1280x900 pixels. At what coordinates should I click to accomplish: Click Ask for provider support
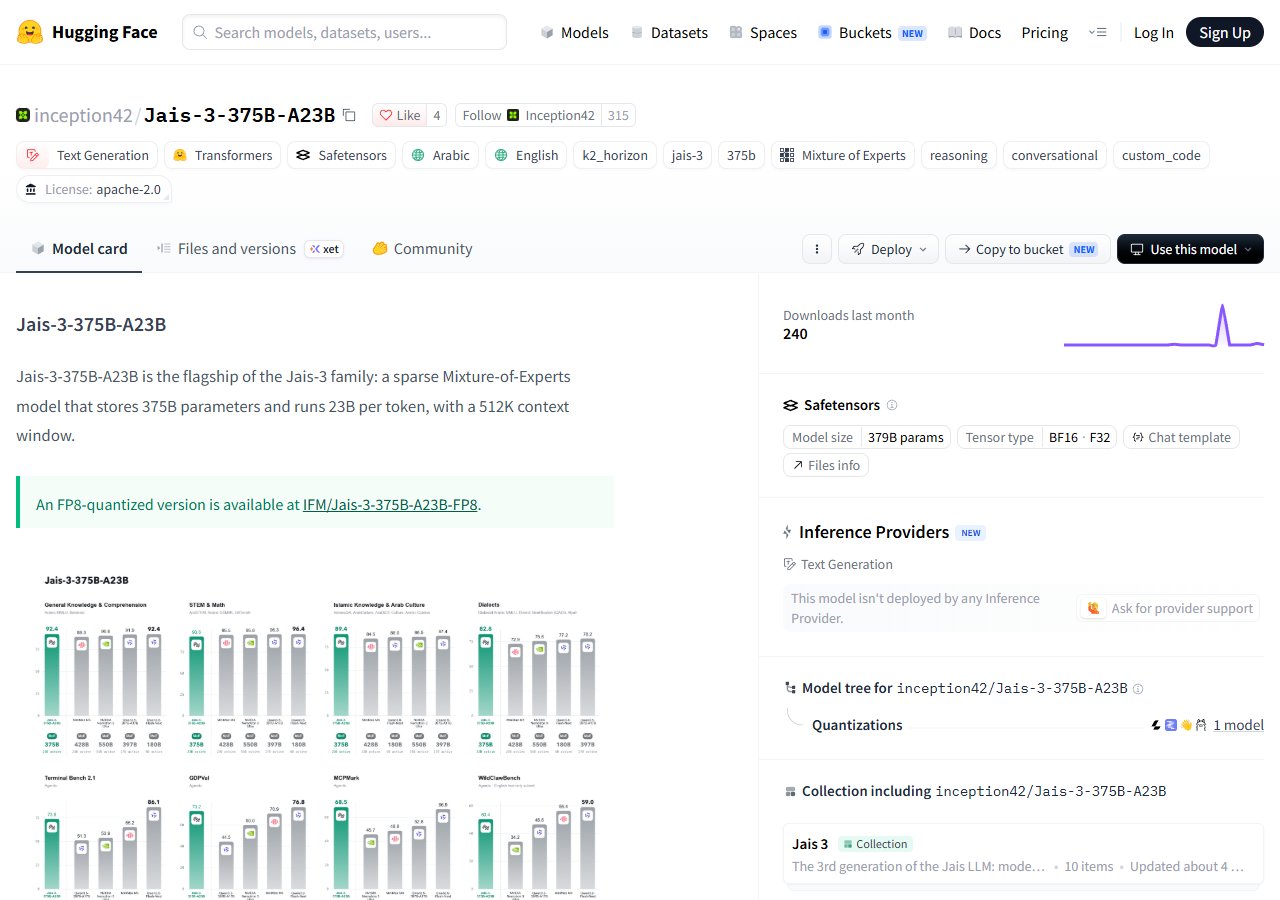pos(1169,608)
